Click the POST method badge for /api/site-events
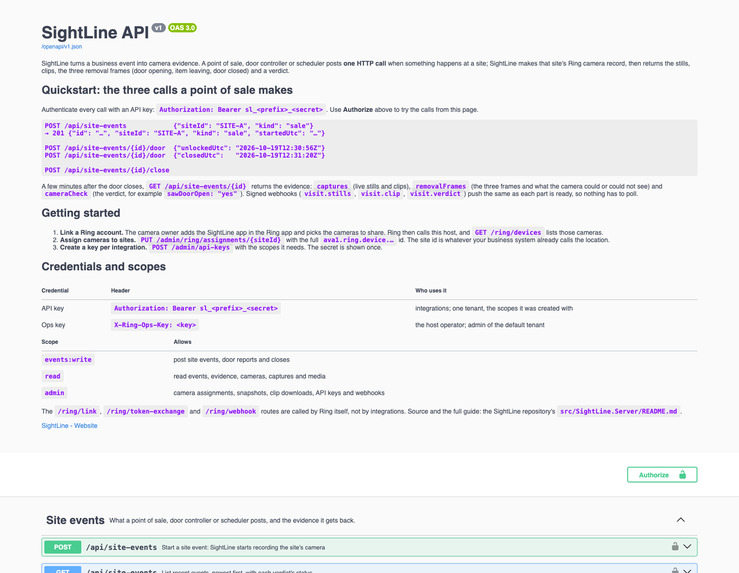The width and height of the screenshot is (739, 573). [x=63, y=547]
